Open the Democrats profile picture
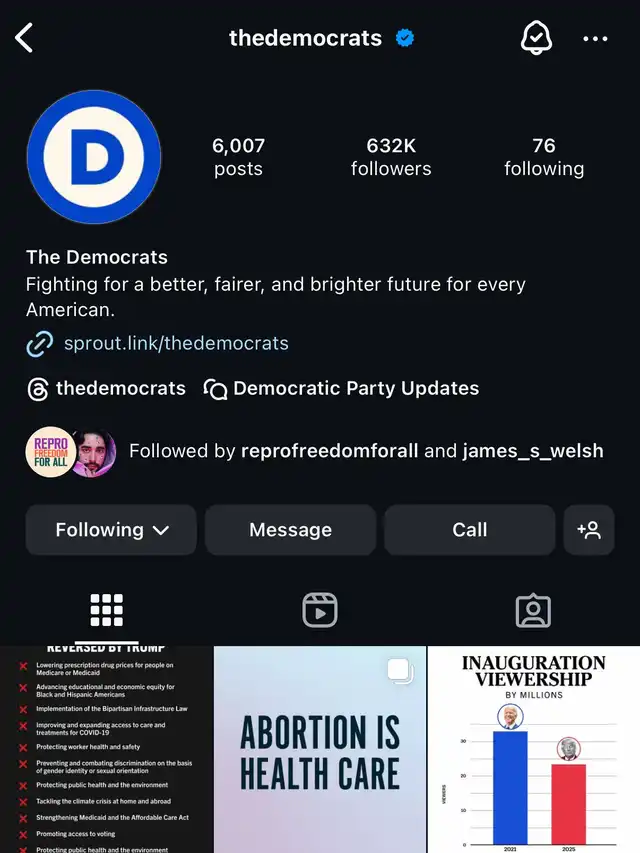The height and width of the screenshot is (853, 640). click(x=94, y=157)
